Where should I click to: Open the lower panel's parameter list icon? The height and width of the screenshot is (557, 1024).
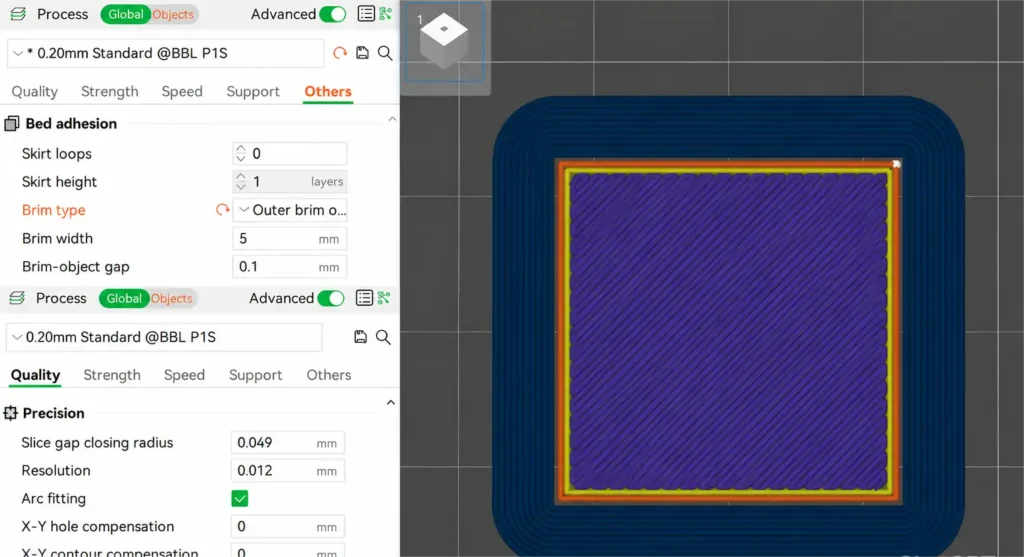[364, 298]
